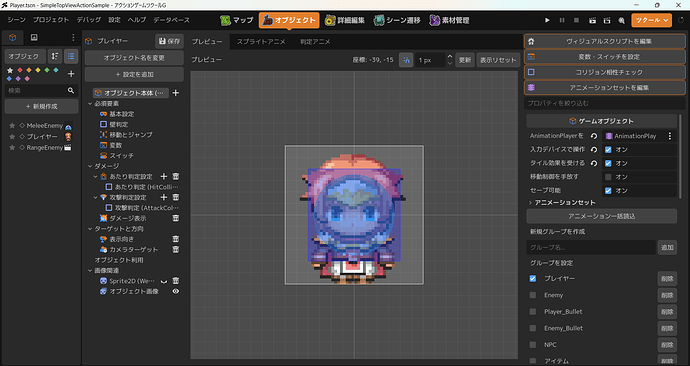Image resolution: width=690 pixels, height=366 pixels.
Task: Delete 表示向き using its trash icon
Action: tap(176, 239)
